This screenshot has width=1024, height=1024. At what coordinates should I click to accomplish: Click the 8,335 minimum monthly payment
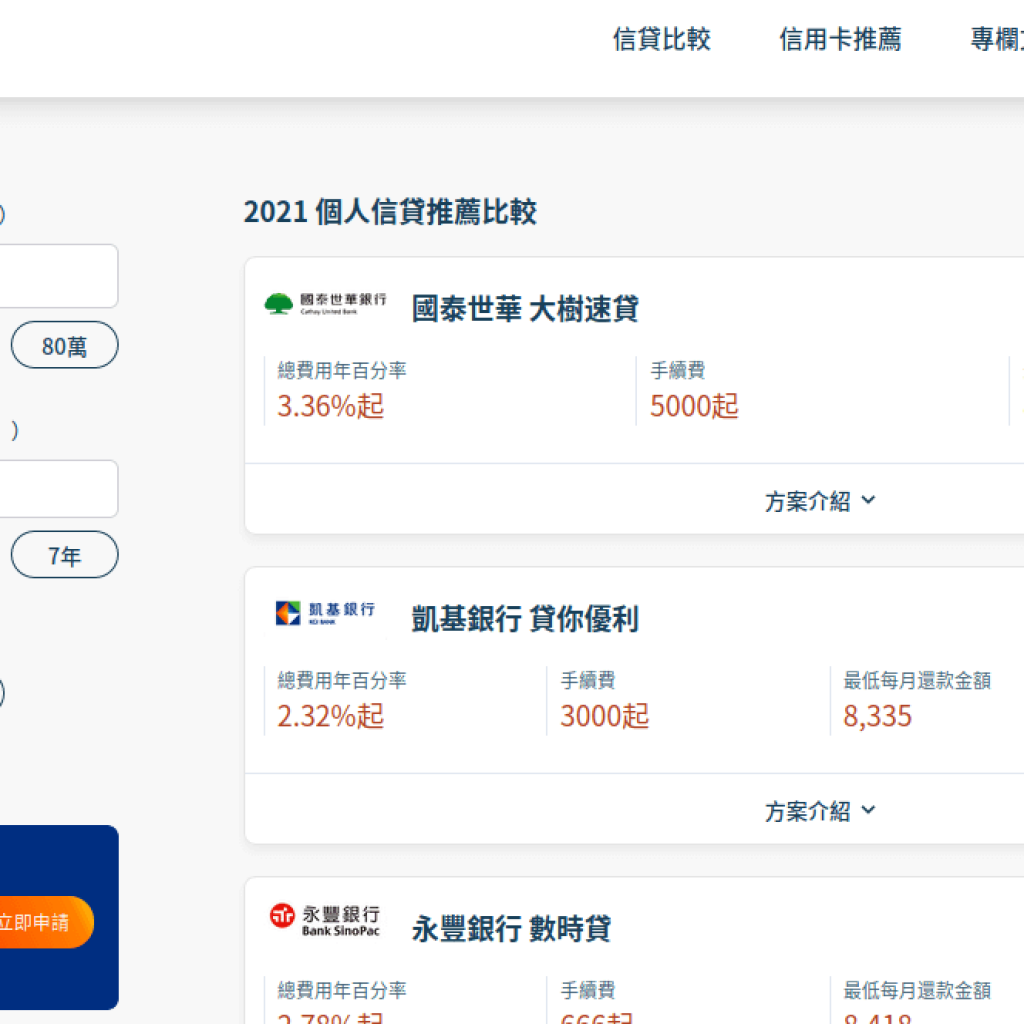(877, 716)
